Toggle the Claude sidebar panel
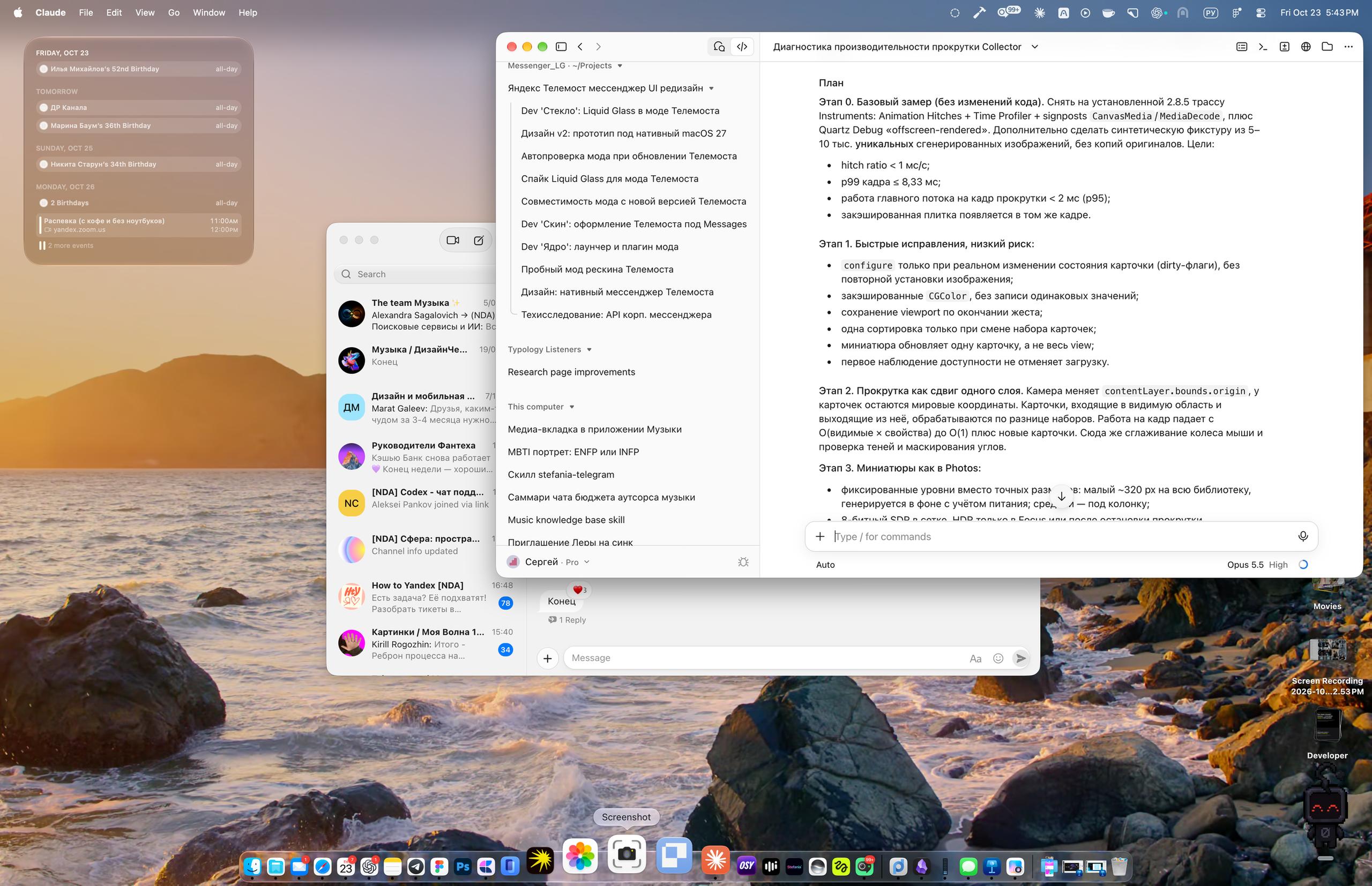This screenshot has width=1372, height=886. [x=561, y=47]
